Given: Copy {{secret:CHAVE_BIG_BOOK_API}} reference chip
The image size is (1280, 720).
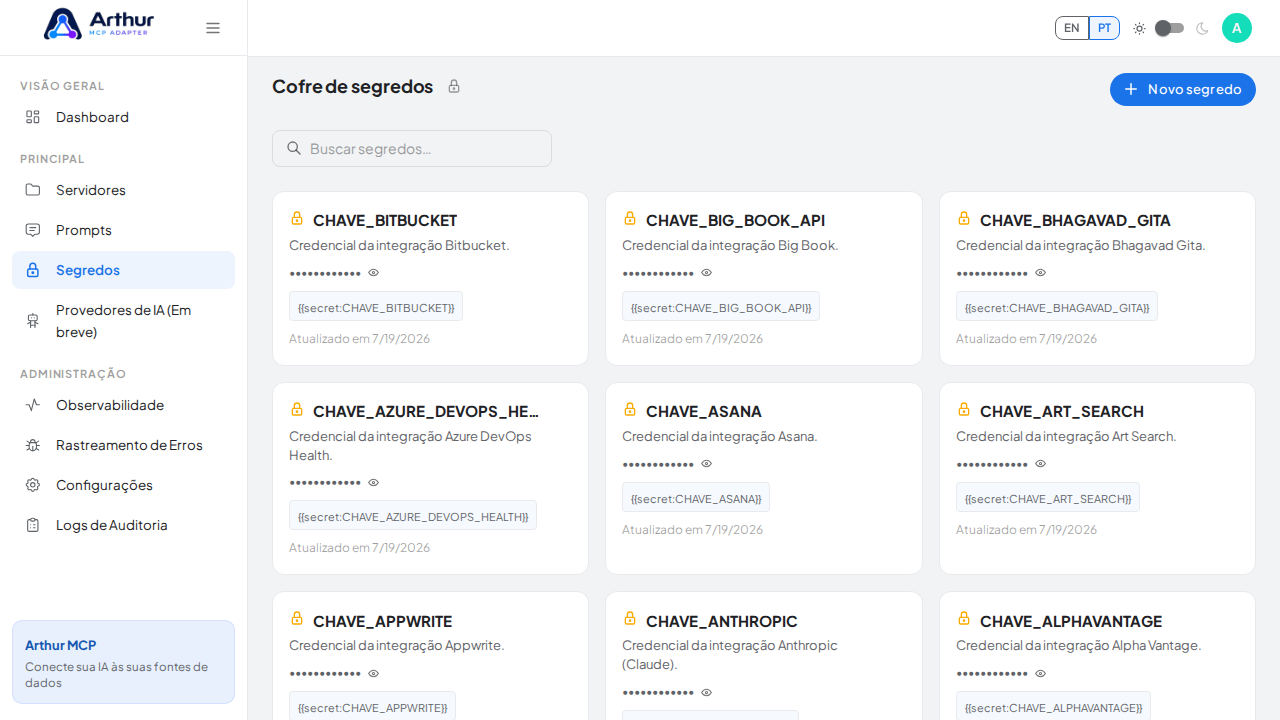Looking at the screenshot, I should [721, 307].
